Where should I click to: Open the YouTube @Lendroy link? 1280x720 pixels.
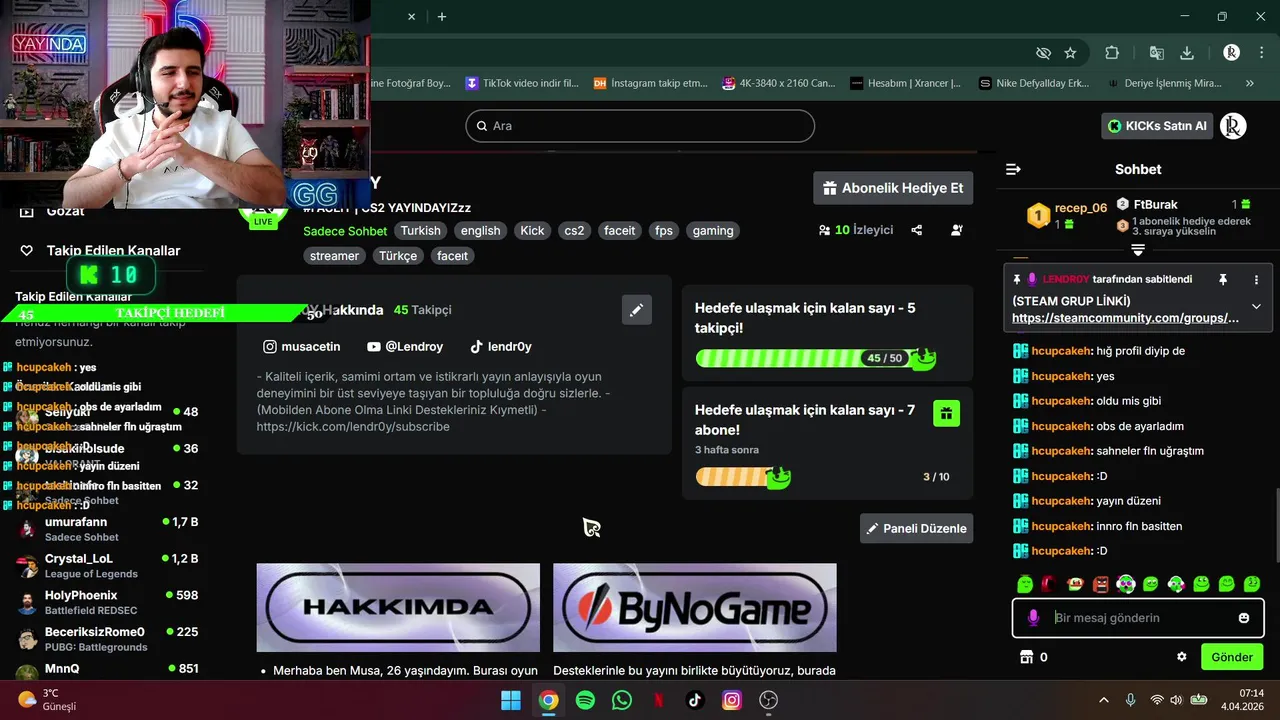[x=405, y=347]
